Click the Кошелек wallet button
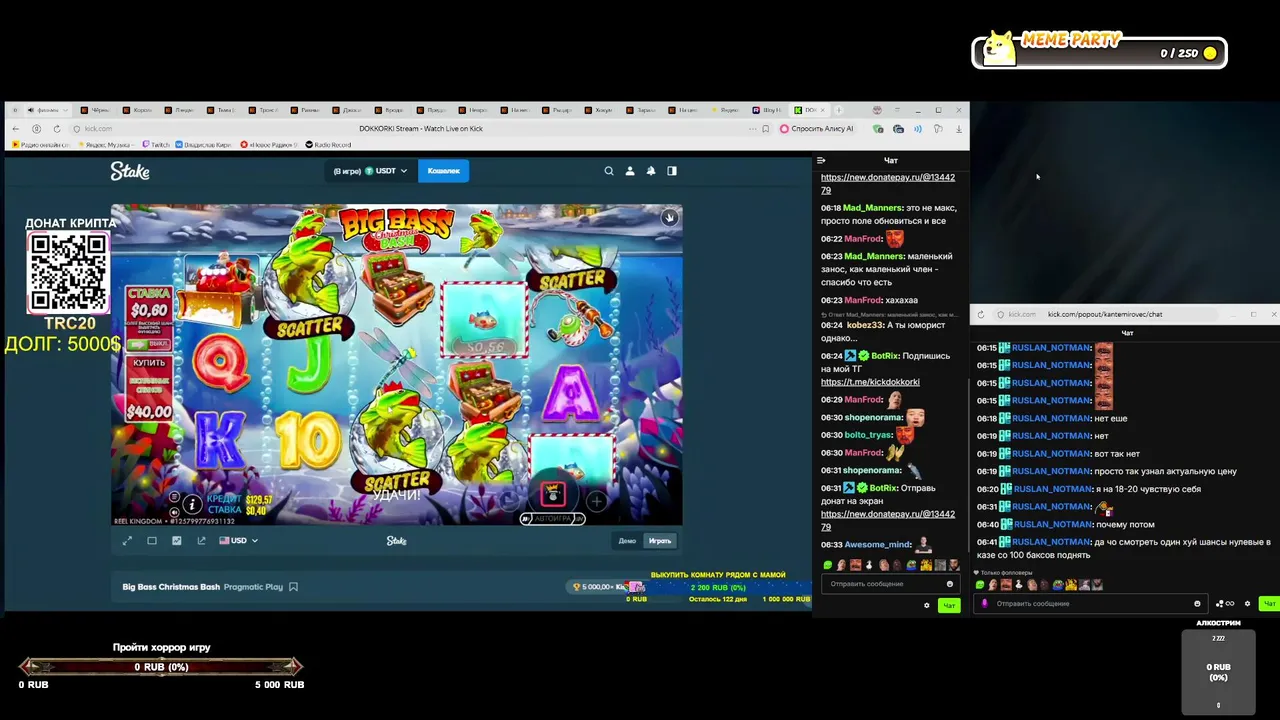Viewport: 1280px width, 720px height. click(444, 171)
